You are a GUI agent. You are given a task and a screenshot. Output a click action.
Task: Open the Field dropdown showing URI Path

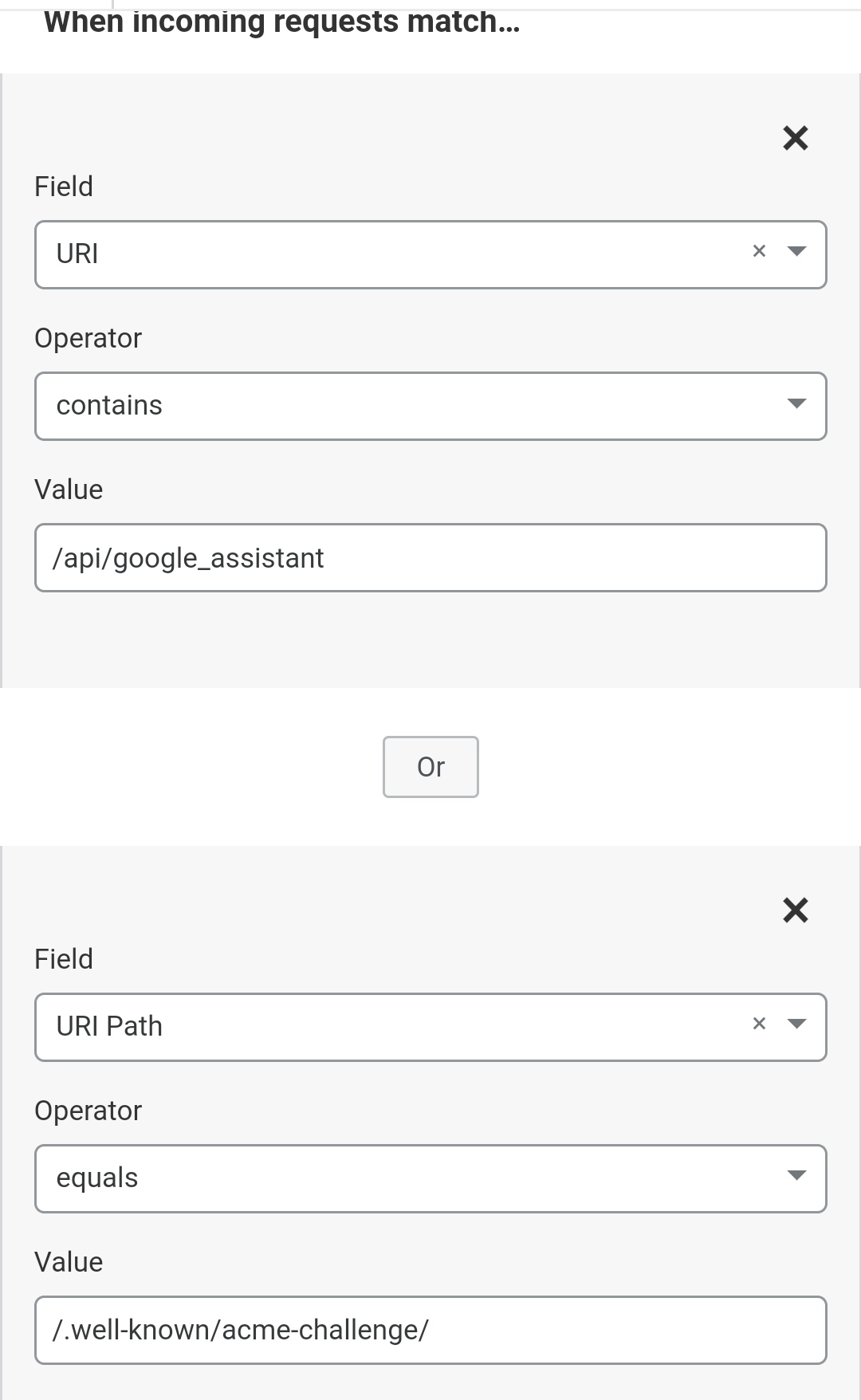[x=383, y=1027]
